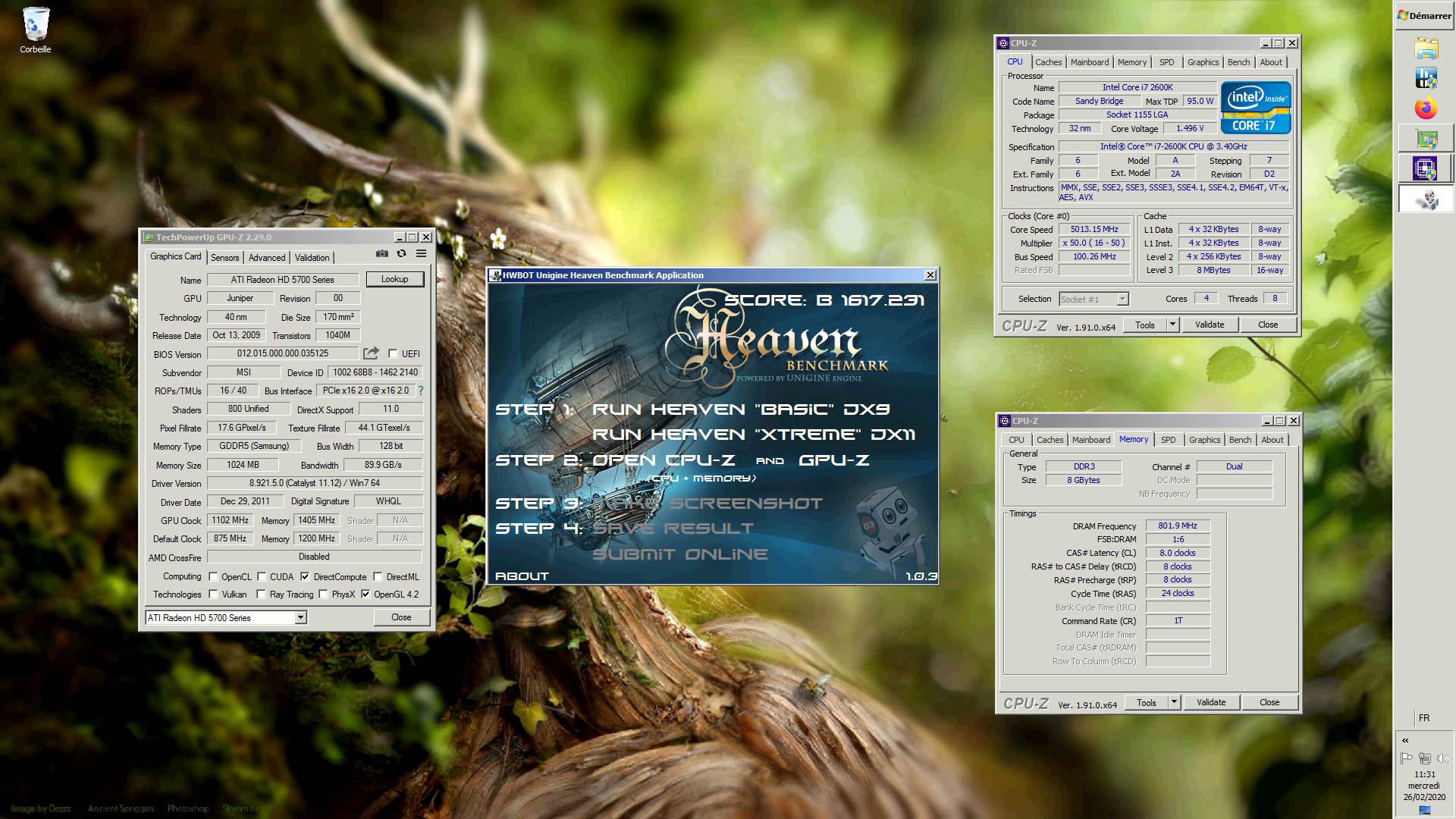Open the Bench tab in upper CPU-Z
The width and height of the screenshot is (1456, 819).
(x=1238, y=62)
